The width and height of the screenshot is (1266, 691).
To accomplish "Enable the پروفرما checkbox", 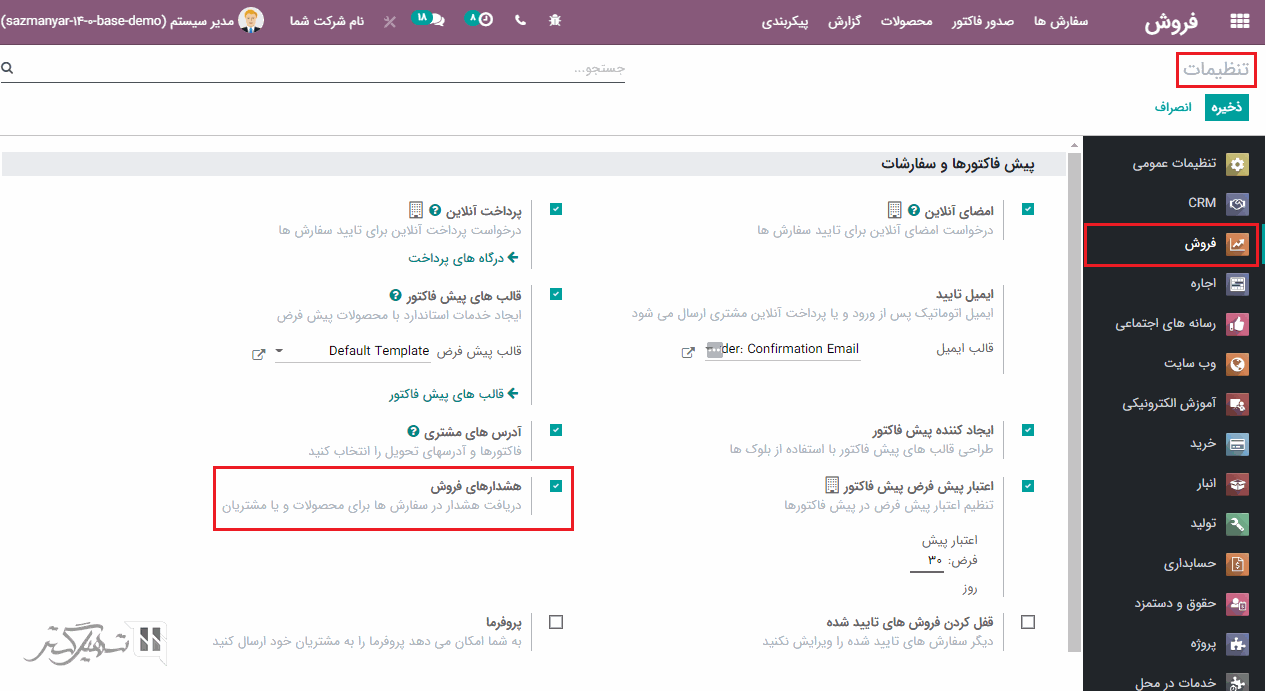I will [556, 622].
